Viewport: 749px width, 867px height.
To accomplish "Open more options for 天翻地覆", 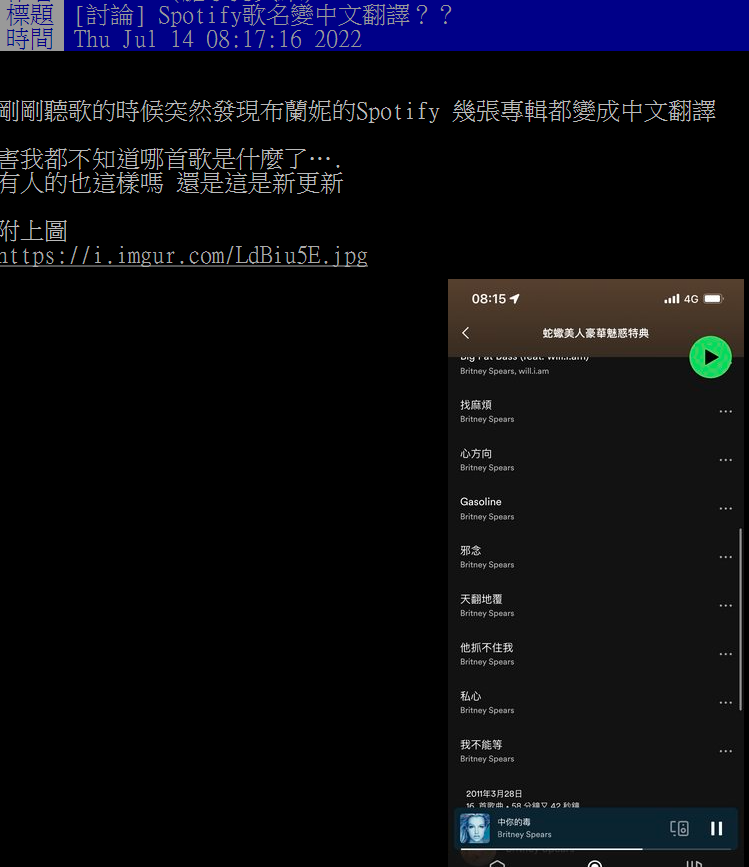I will tap(725, 605).
